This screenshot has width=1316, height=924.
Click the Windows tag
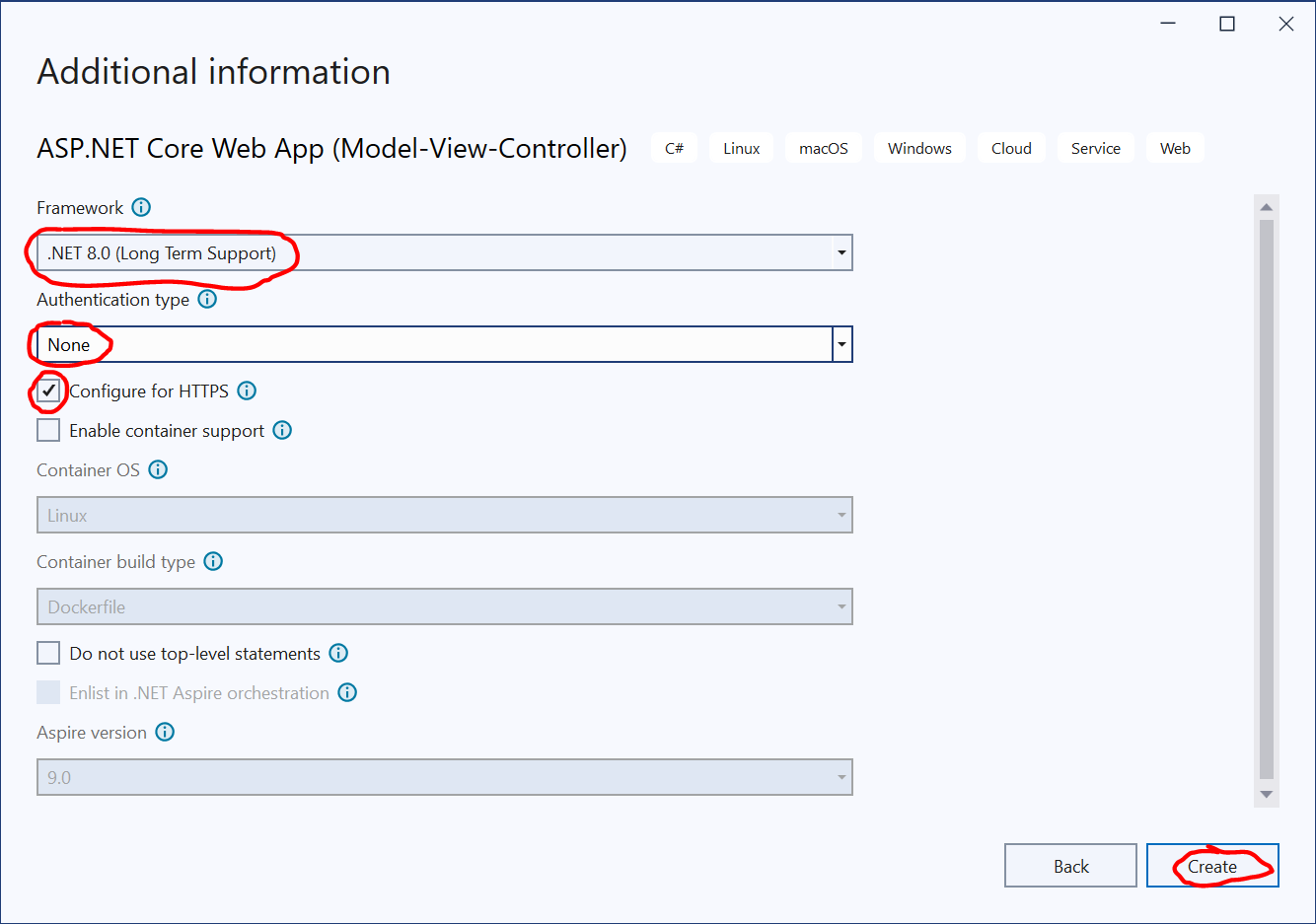click(919, 148)
